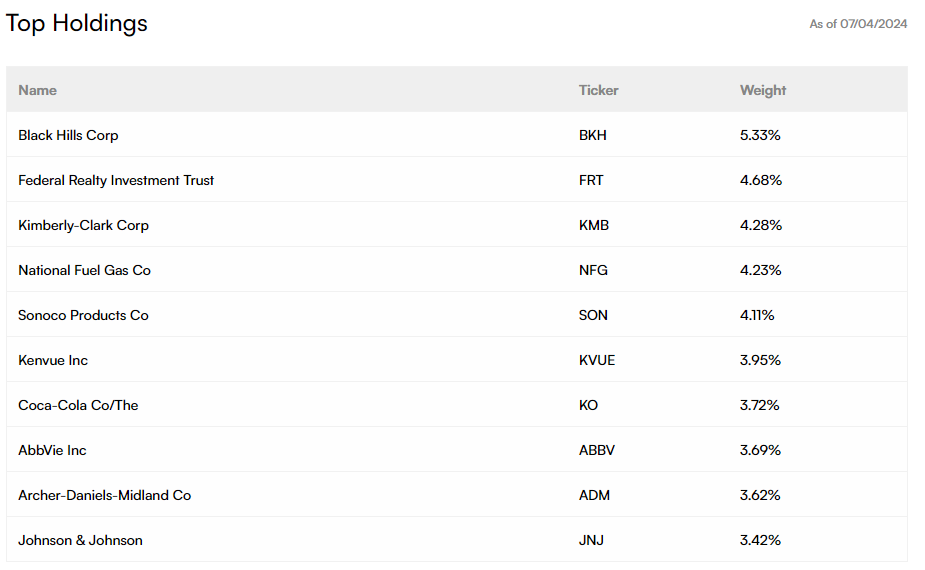Viewport: 925px width, 570px height.
Task: Click the KMB ticker cell
Action: [593, 225]
